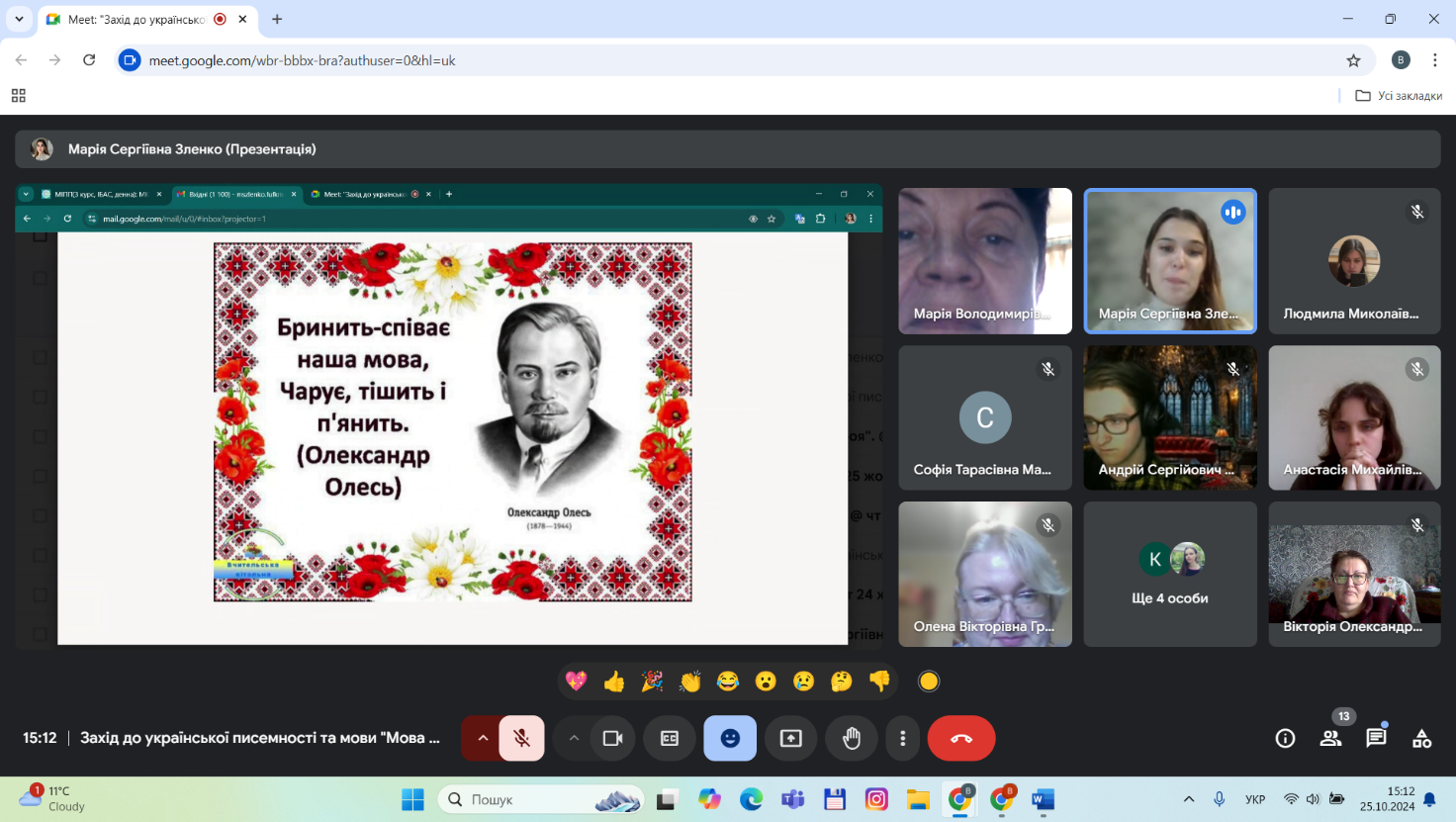Click the raise hand icon

[x=851, y=738]
